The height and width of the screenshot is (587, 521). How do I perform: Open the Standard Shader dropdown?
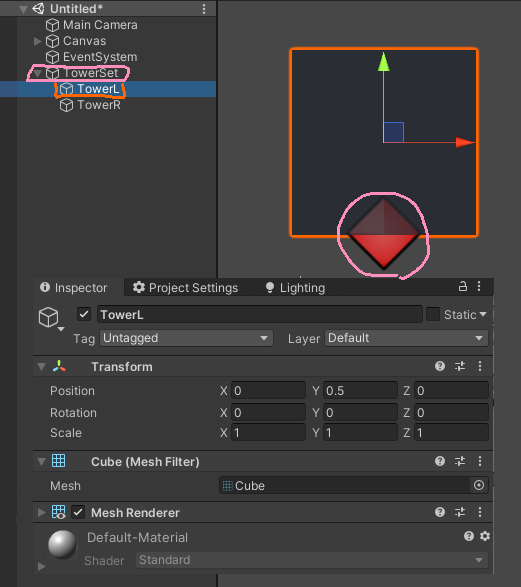point(312,560)
